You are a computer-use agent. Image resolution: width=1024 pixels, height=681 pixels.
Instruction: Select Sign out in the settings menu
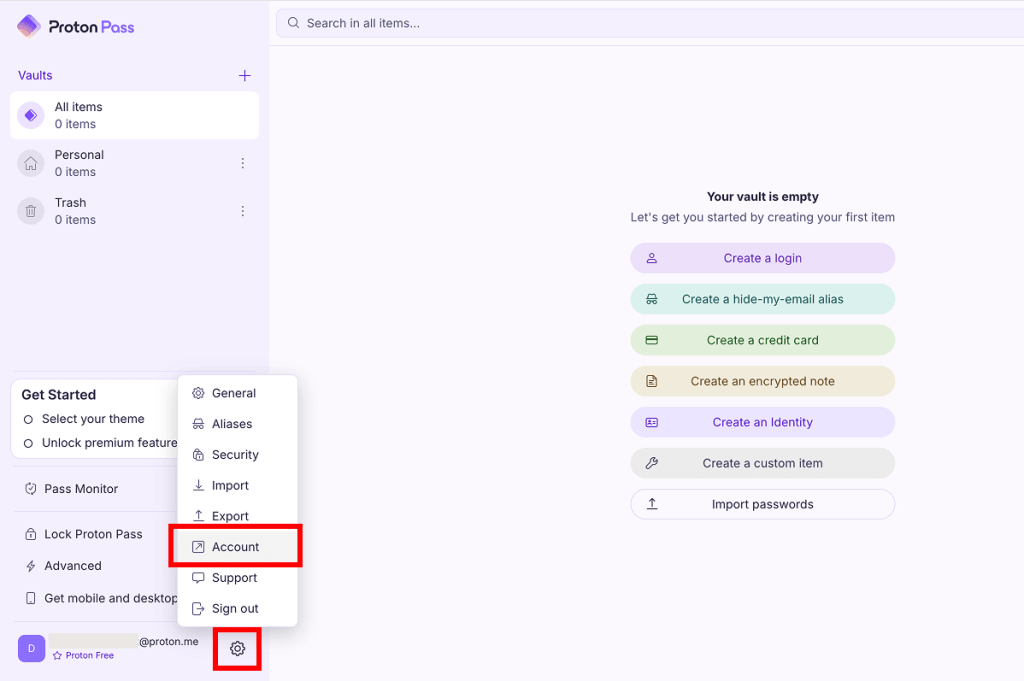point(237,608)
